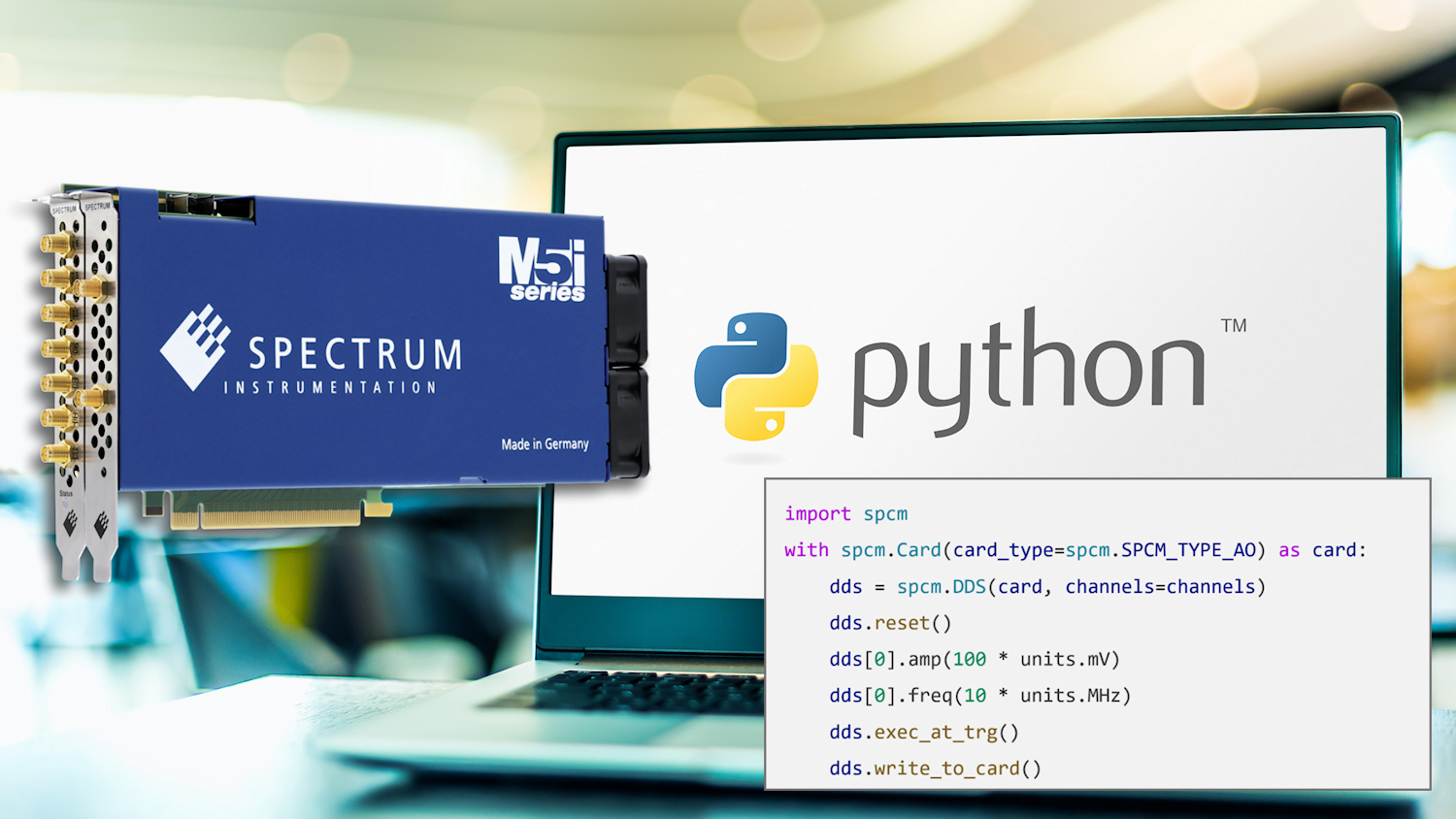Click the "dds[0].freq(10 * units.MHz)" line
Image resolution: width=1456 pixels, height=819 pixels.
(x=980, y=696)
